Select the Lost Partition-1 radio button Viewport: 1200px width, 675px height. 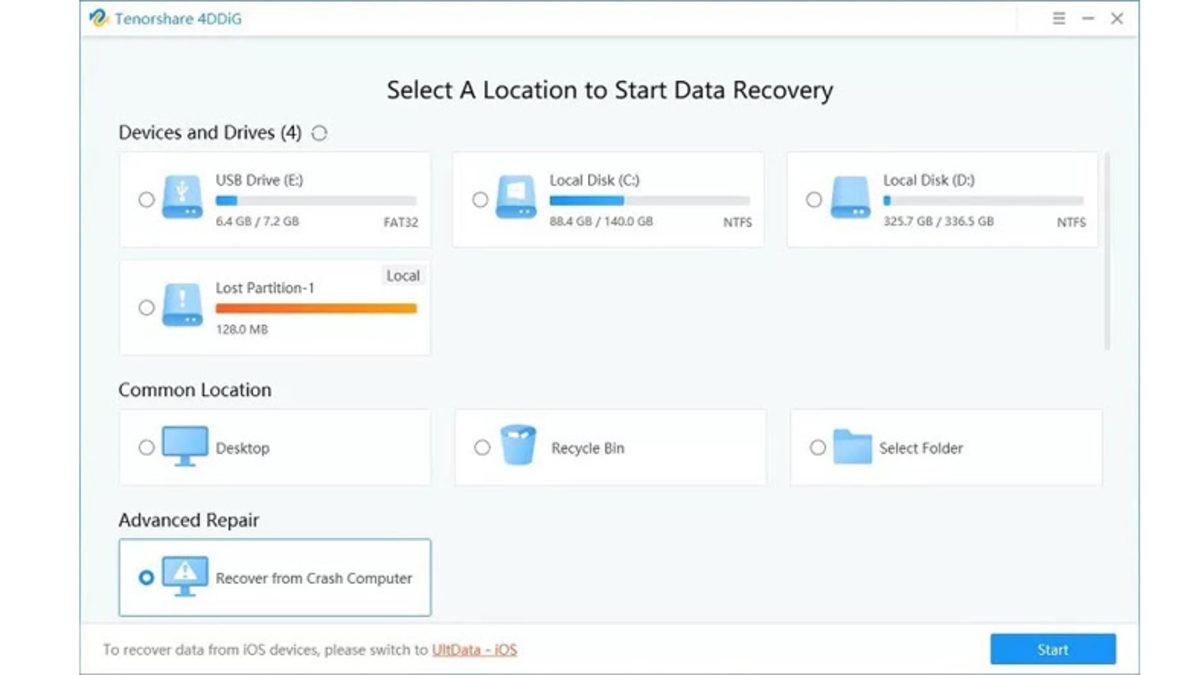(146, 308)
